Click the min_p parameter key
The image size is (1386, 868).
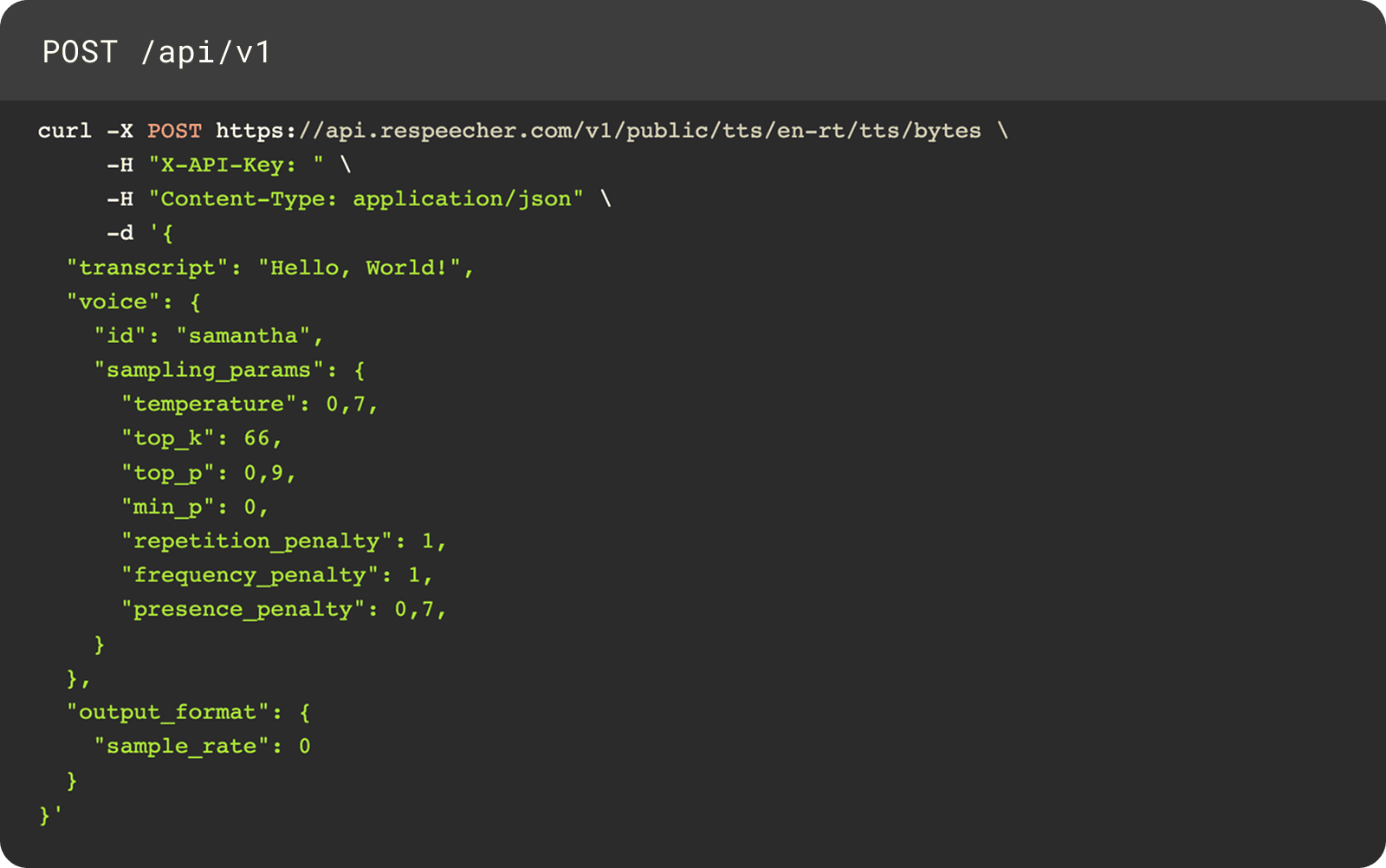tap(169, 506)
